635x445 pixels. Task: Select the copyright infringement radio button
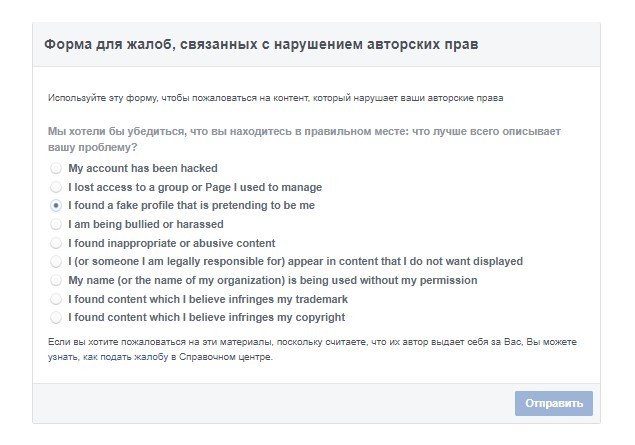[x=55, y=317]
